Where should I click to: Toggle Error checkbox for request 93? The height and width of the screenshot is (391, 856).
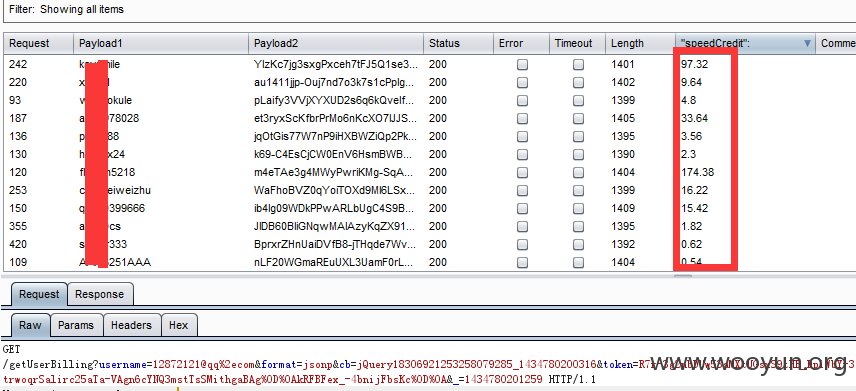click(x=522, y=100)
